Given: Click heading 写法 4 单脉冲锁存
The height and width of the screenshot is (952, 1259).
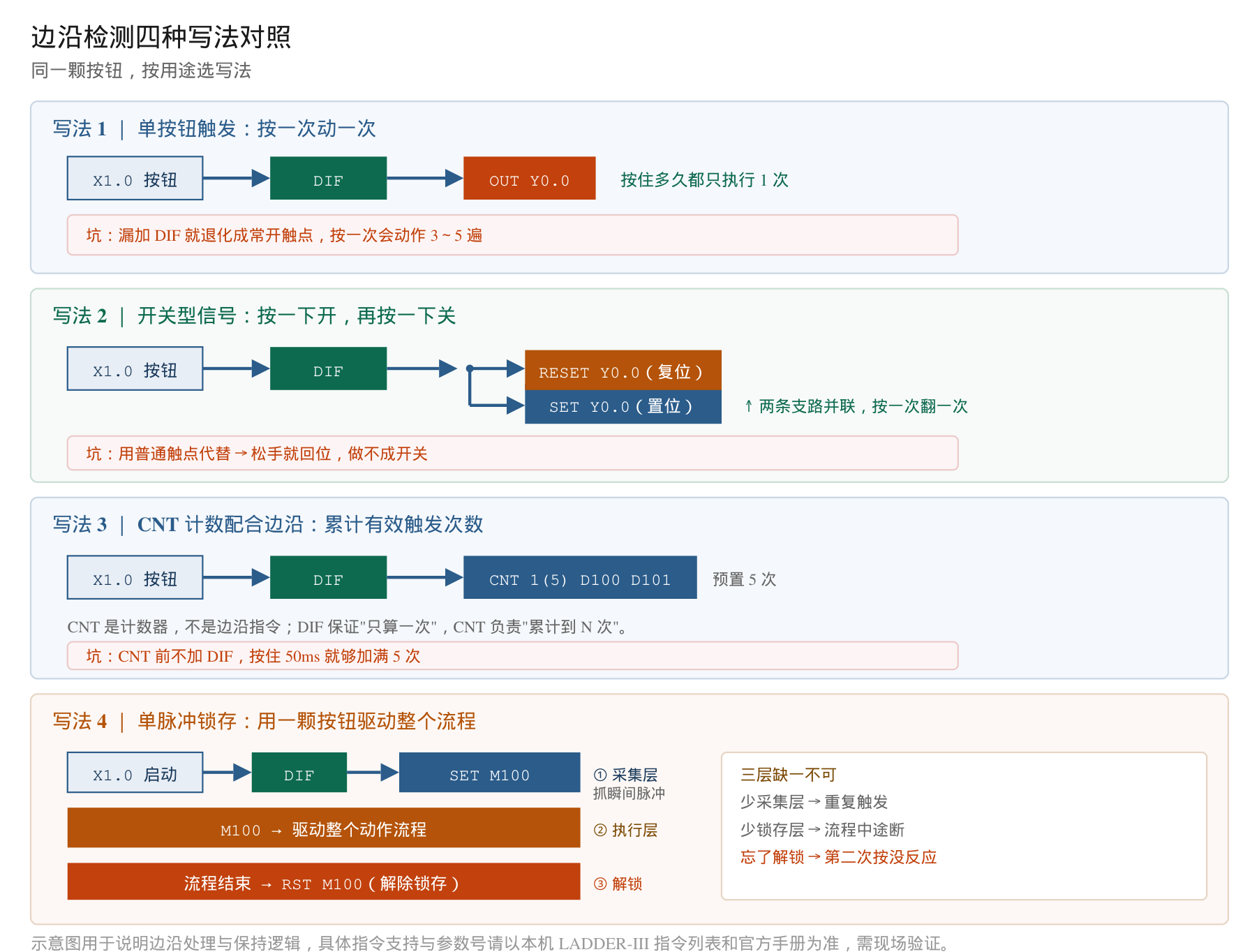Looking at the screenshot, I should (x=265, y=721).
